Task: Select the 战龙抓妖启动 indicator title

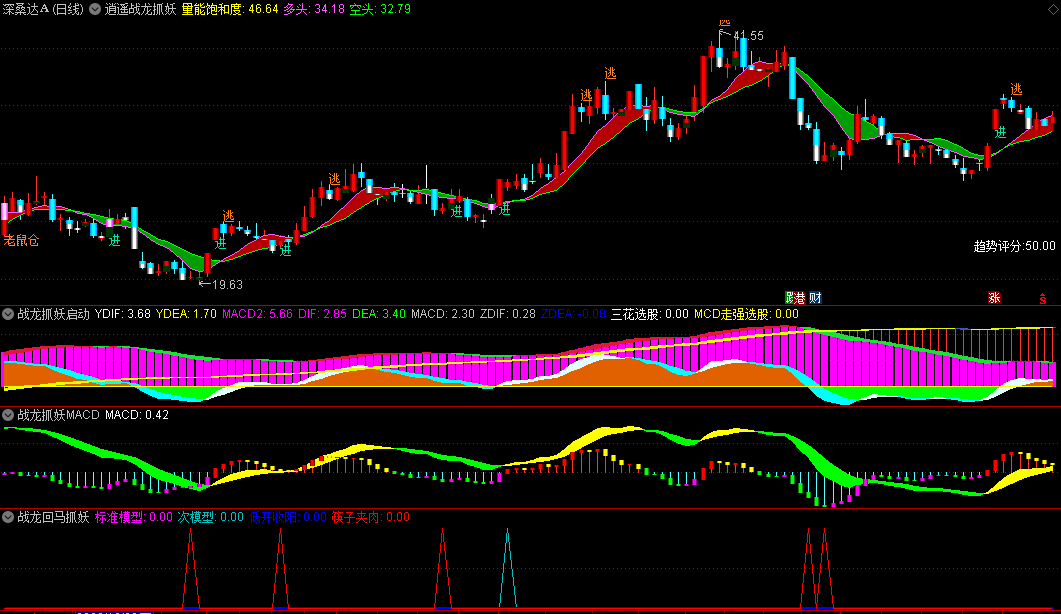Action: [x=53, y=314]
